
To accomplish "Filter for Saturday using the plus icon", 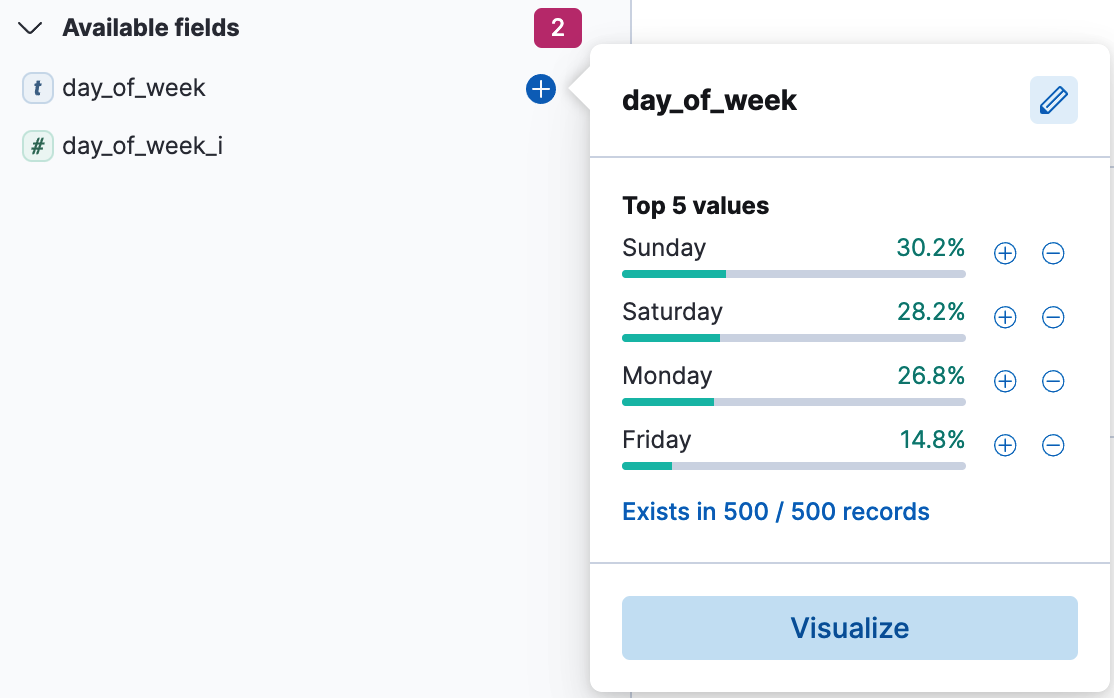I will [1004, 318].
